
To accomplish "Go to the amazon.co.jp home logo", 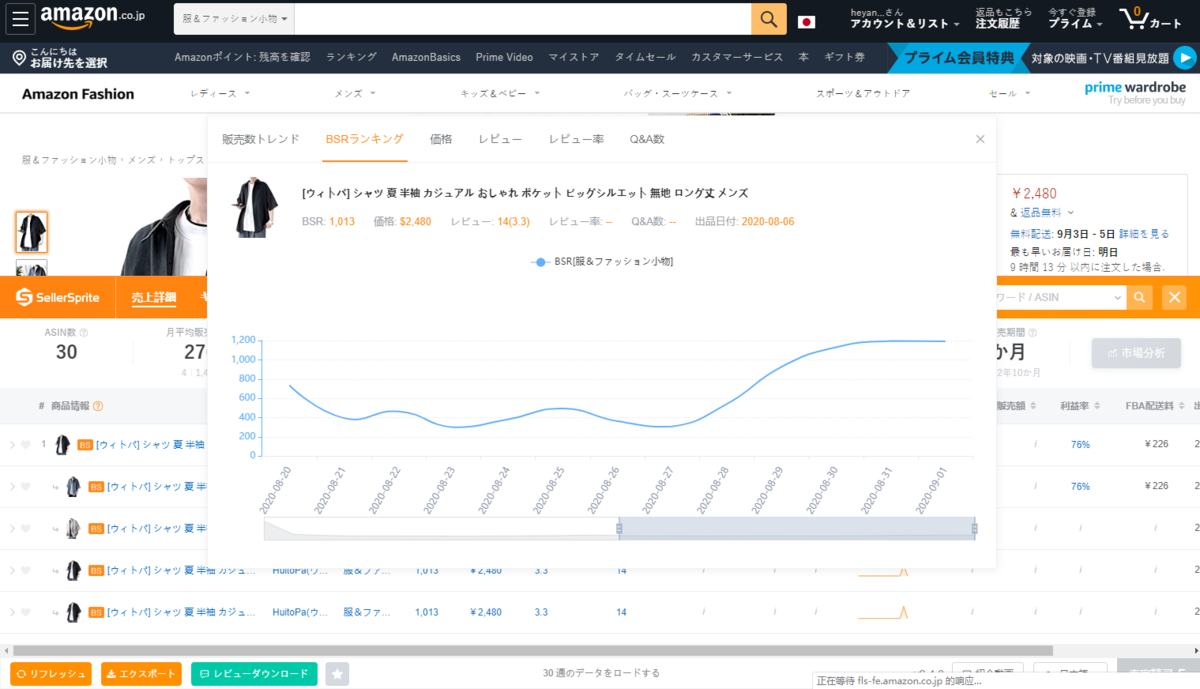I will (x=93, y=18).
